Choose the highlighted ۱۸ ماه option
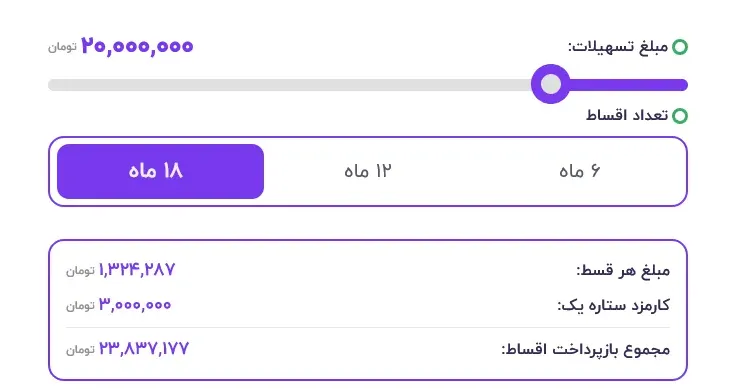This screenshot has height=389, width=733. [x=160, y=171]
